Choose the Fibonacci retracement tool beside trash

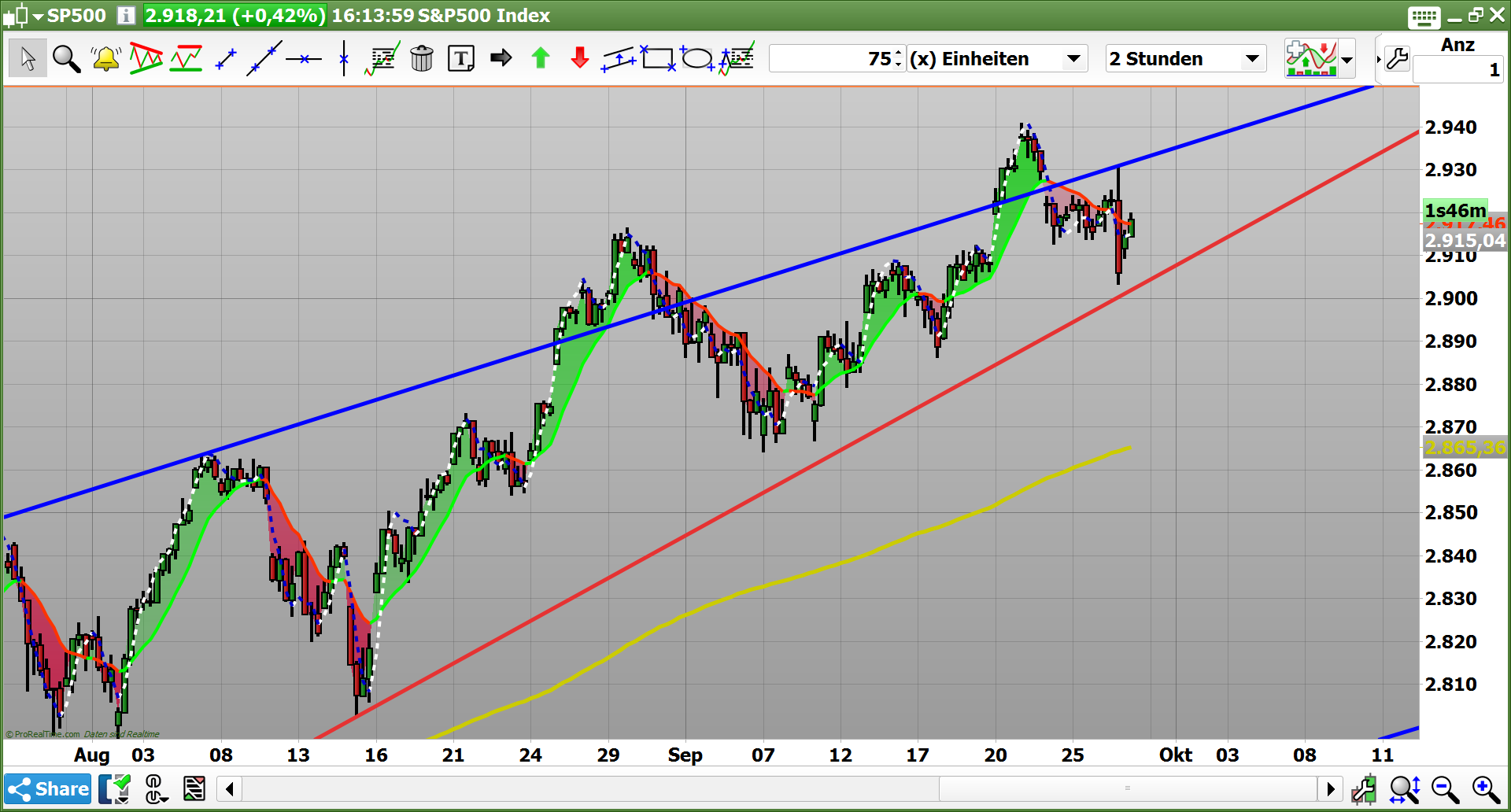pyautogui.click(x=382, y=58)
